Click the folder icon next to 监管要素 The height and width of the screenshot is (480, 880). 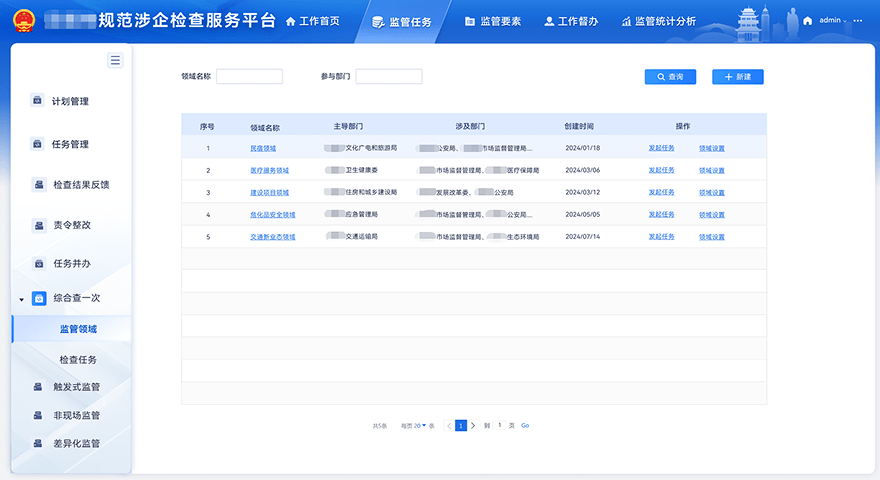click(470, 21)
